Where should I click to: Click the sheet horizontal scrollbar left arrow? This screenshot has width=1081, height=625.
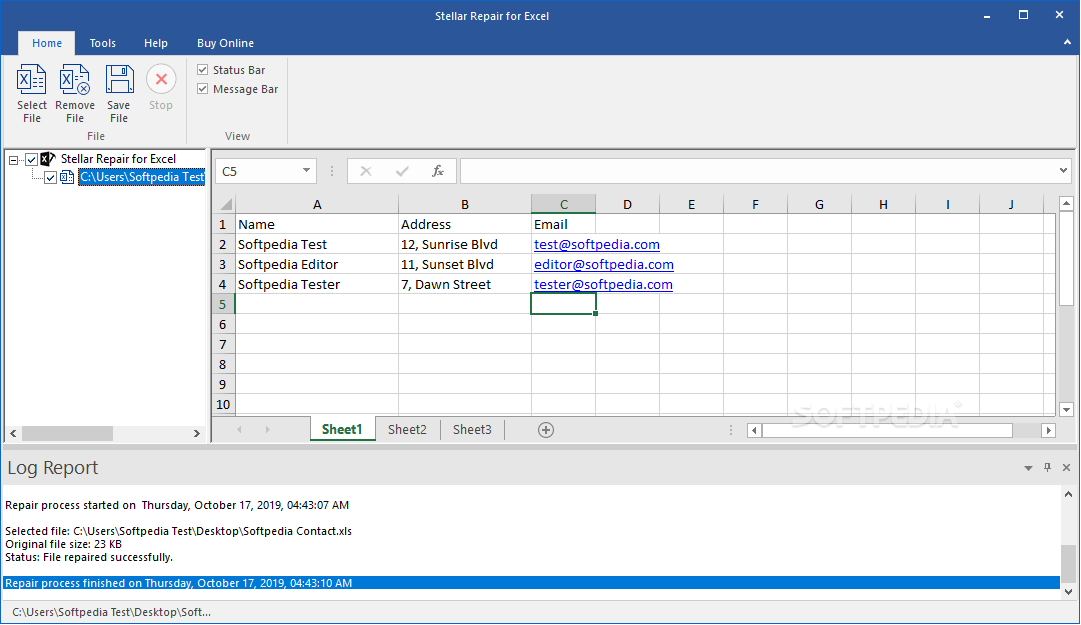(x=754, y=431)
